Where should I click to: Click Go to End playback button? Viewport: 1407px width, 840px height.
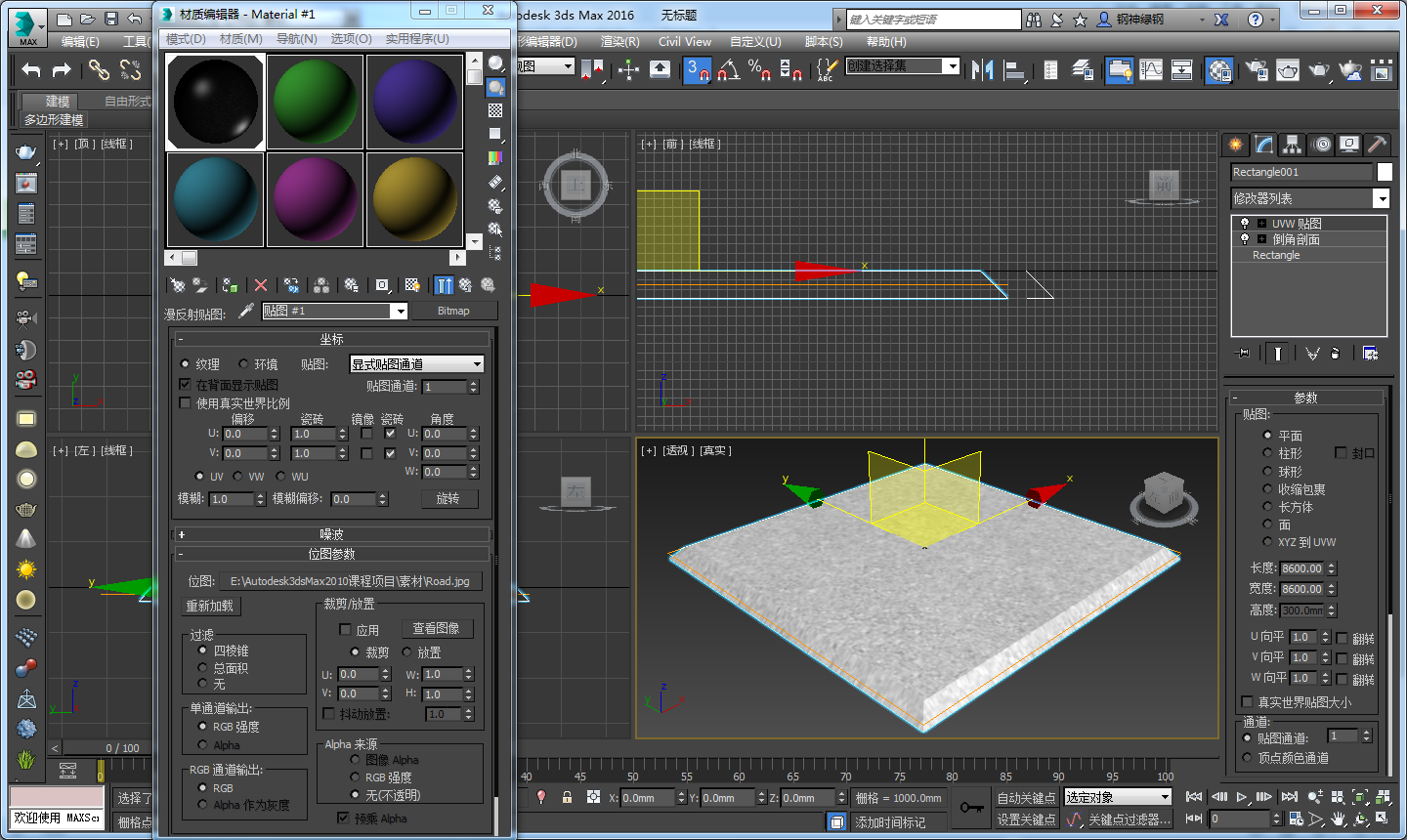(1289, 797)
